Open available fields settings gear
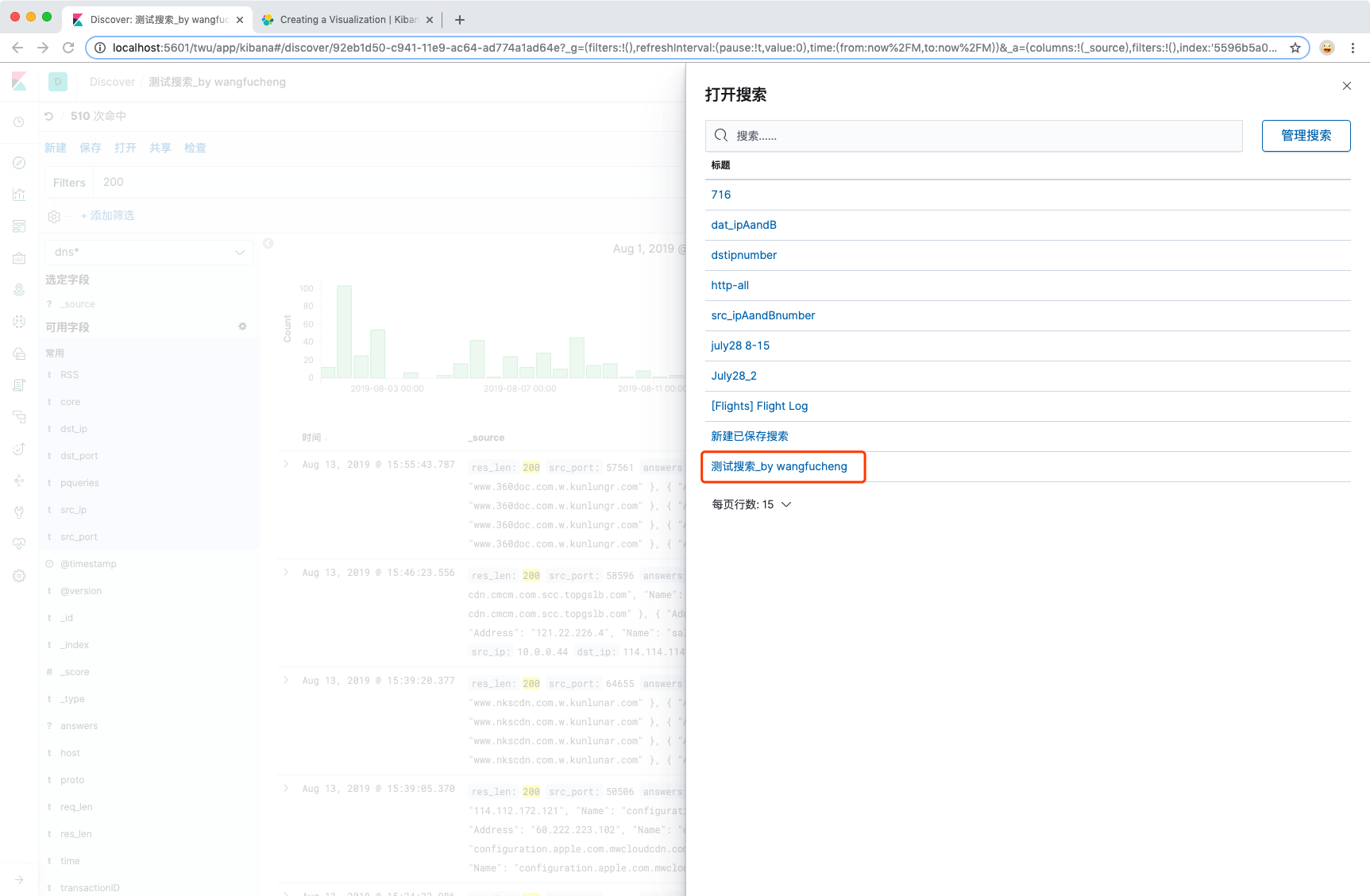The height and width of the screenshot is (896, 1370). 242,326
